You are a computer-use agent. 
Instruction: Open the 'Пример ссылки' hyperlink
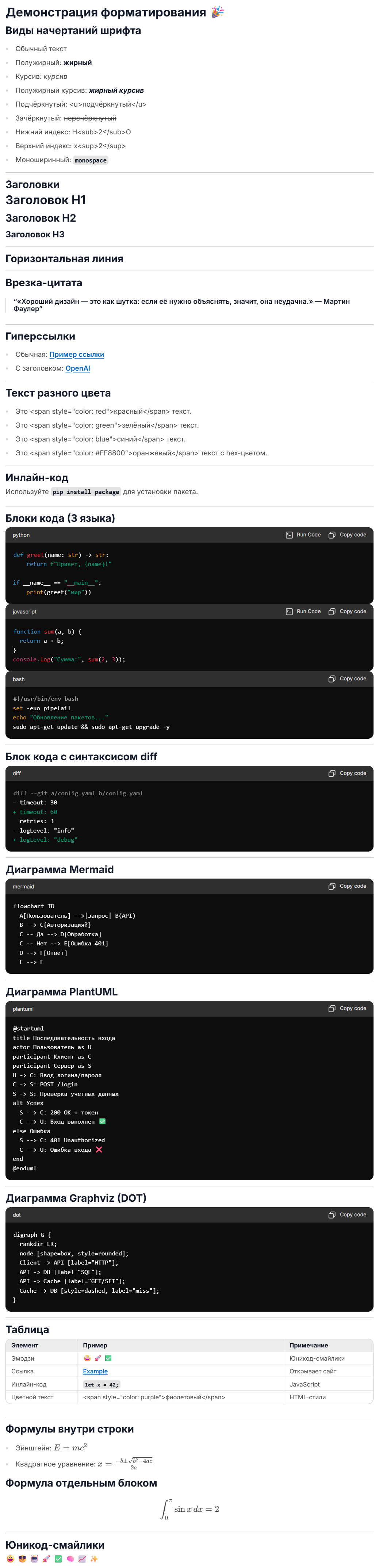coord(77,355)
